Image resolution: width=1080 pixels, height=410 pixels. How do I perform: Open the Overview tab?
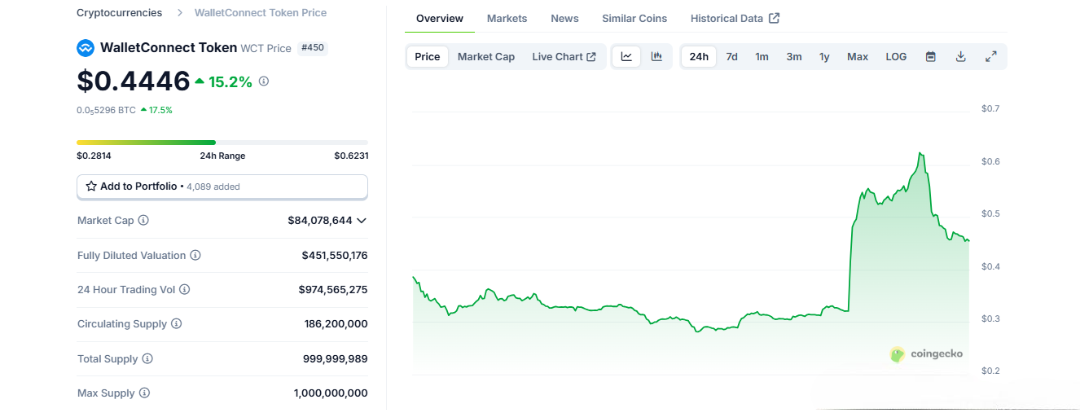point(439,19)
